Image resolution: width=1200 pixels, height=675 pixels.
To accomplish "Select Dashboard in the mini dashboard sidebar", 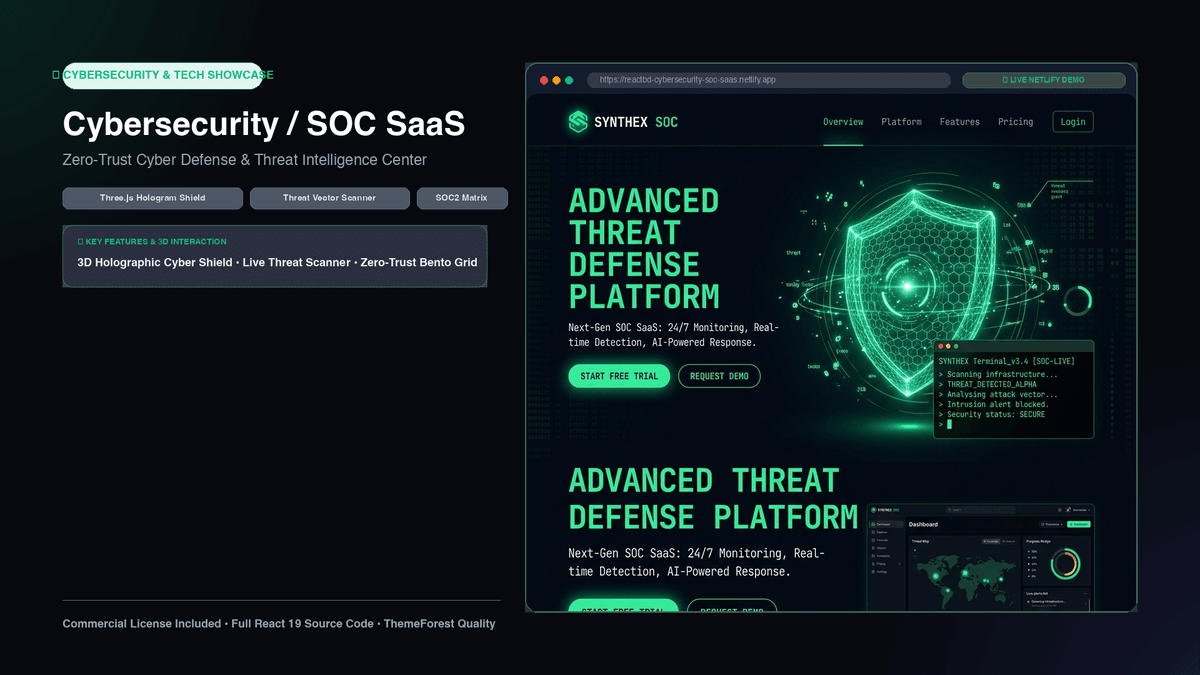I will [x=886, y=524].
